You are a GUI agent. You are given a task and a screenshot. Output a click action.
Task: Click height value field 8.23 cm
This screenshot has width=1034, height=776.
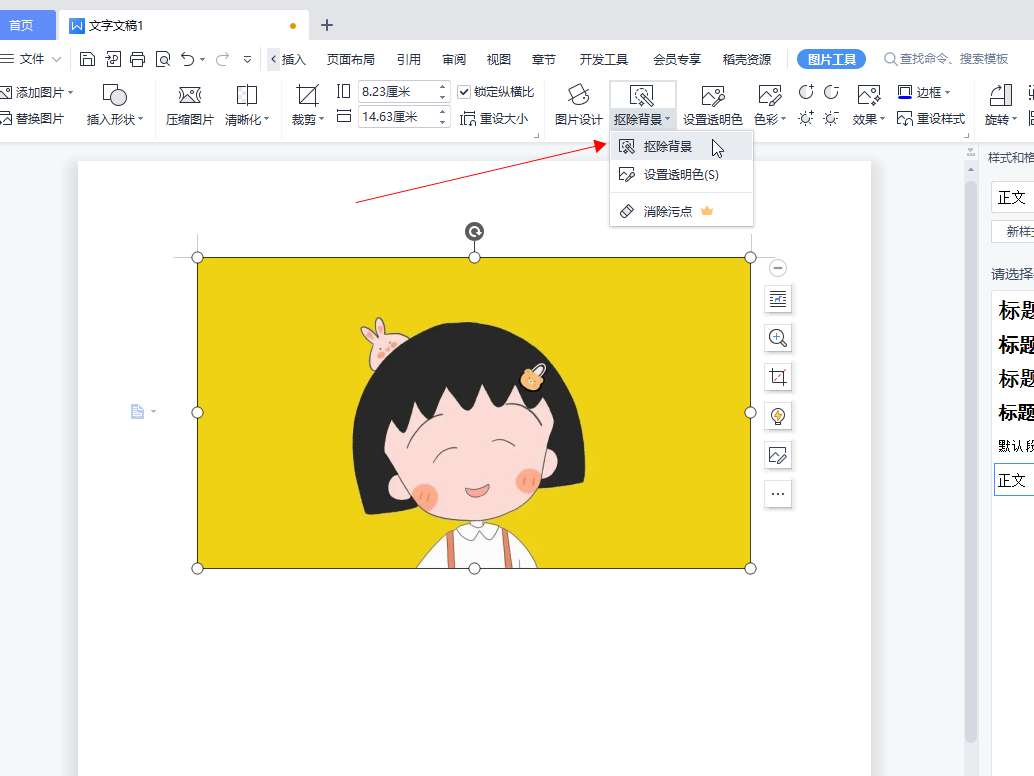tap(397, 92)
